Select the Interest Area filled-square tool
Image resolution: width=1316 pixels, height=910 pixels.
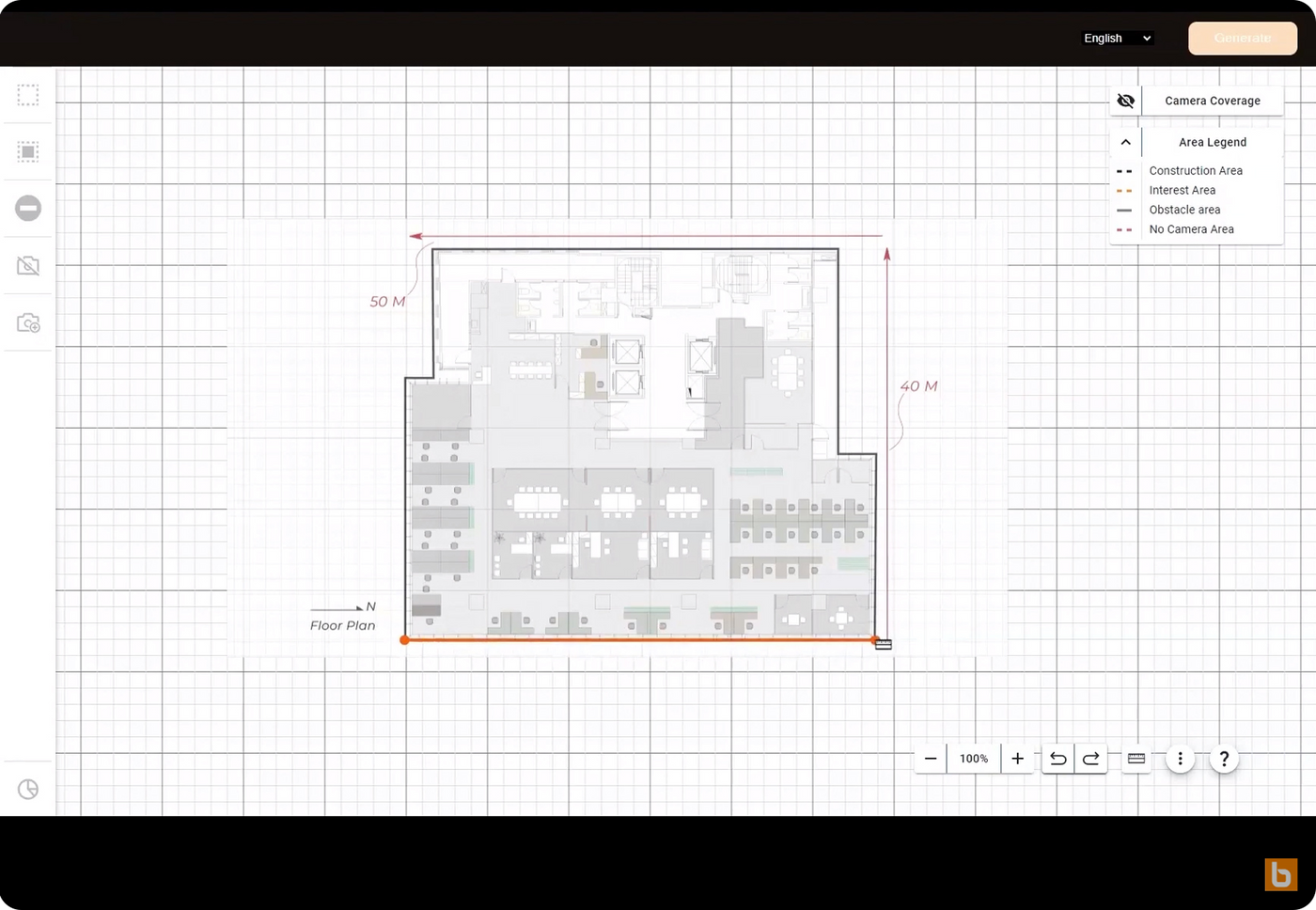(28, 152)
